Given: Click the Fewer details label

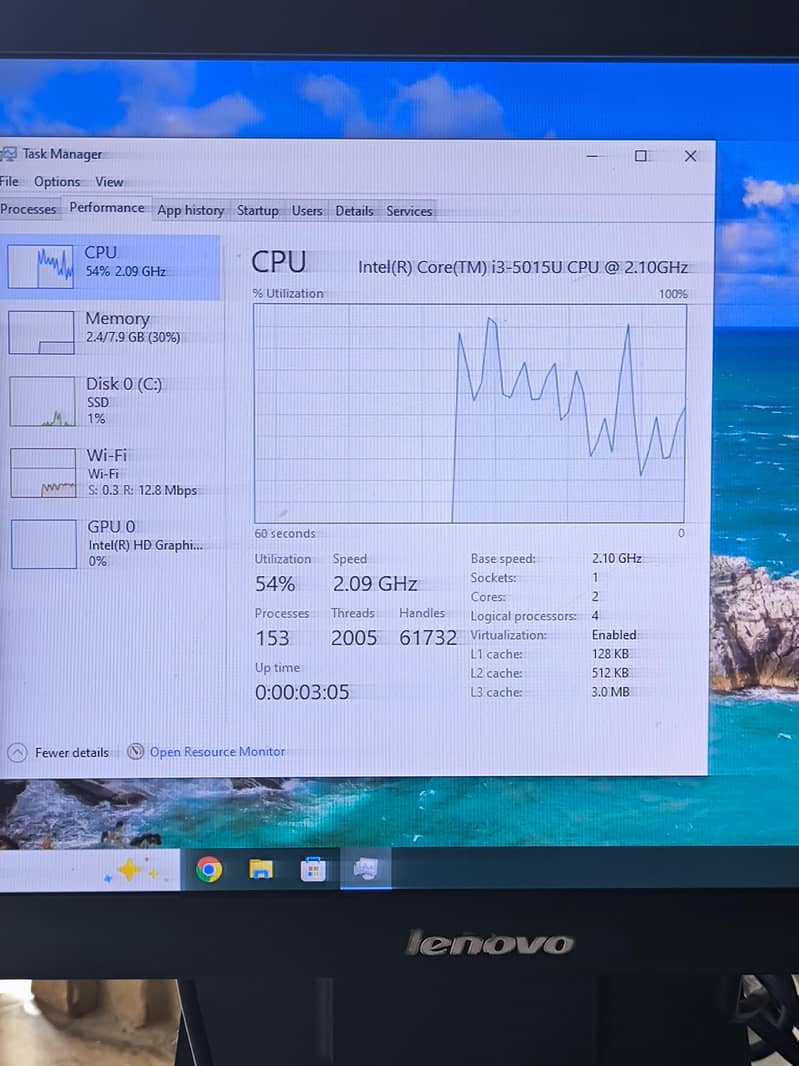Looking at the screenshot, I should [x=71, y=753].
